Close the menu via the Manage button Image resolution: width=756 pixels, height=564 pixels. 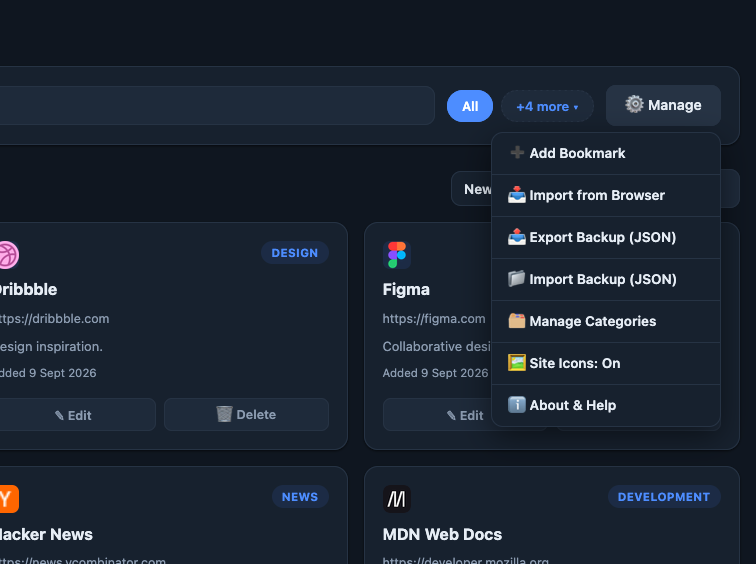click(x=663, y=106)
